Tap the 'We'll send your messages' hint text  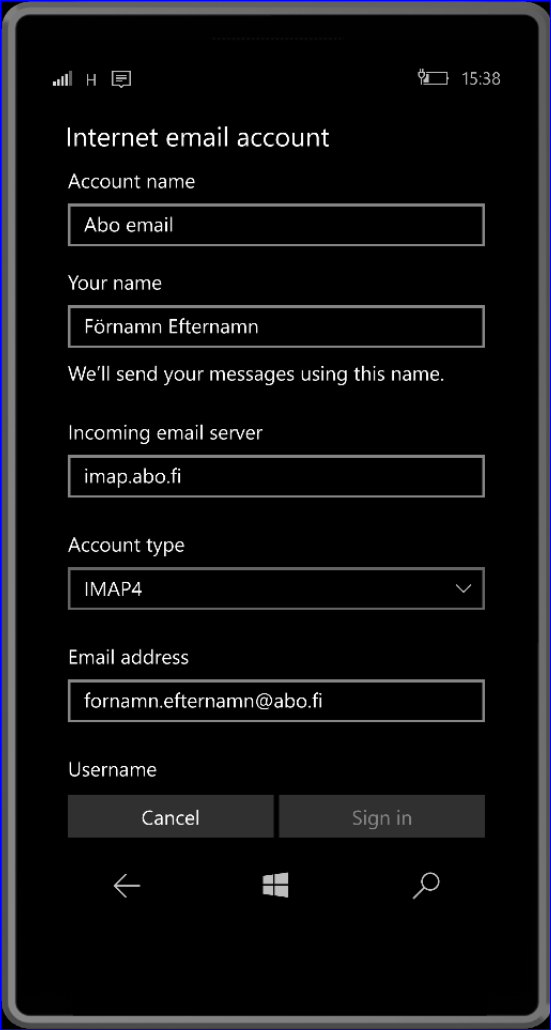[257, 375]
